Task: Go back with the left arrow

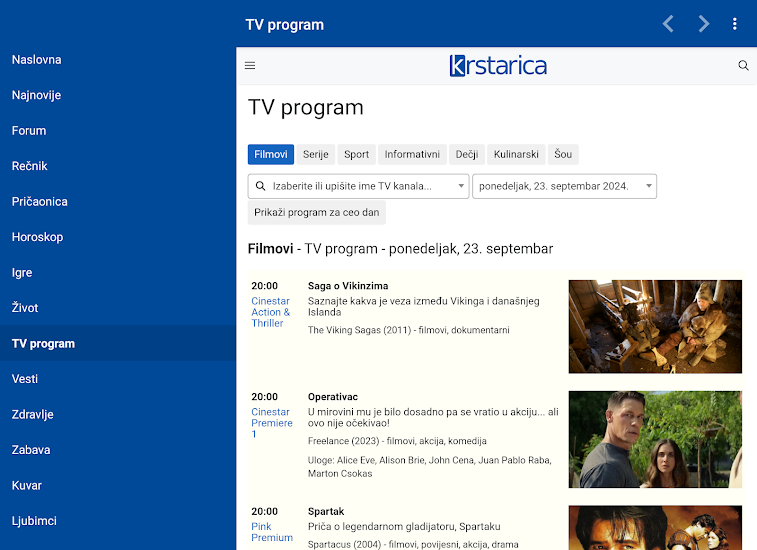Action: 668,24
